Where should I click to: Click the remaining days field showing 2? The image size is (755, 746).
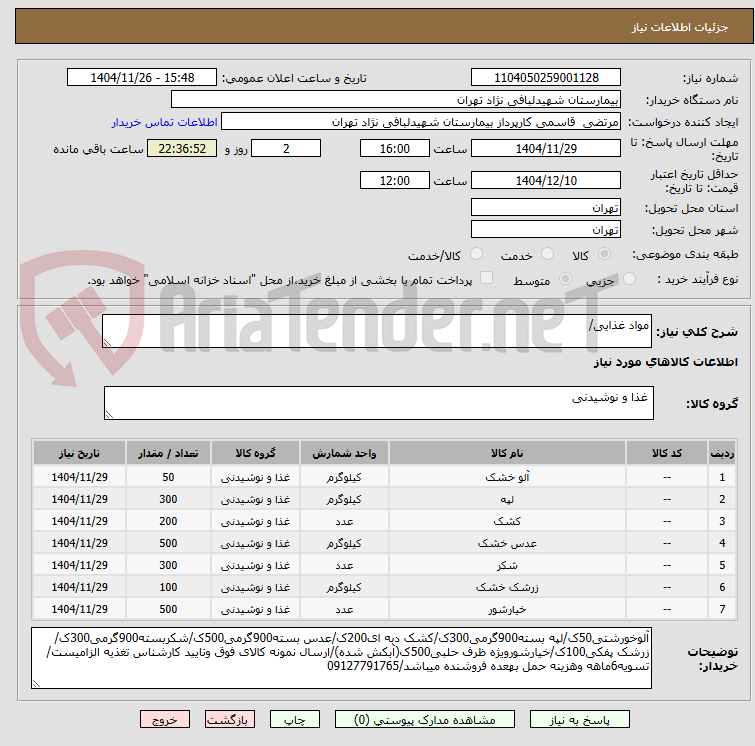pyautogui.click(x=286, y=148)
